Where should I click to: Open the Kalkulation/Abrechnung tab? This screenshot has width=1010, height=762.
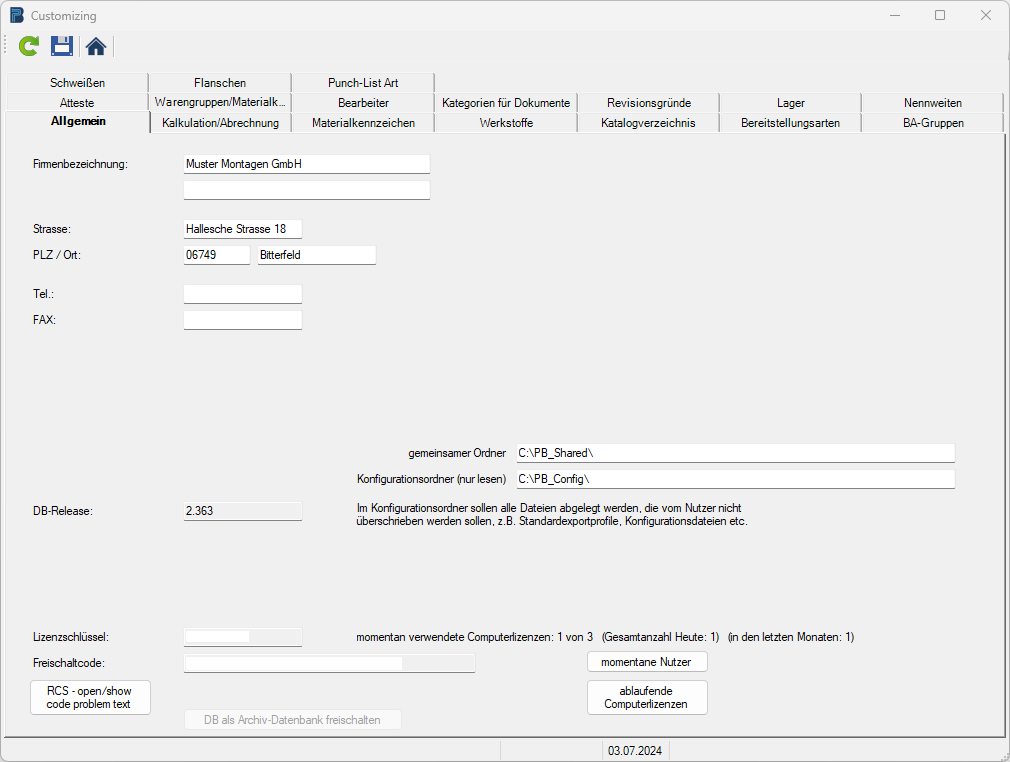pyautogui.click(x=220, y=123)
